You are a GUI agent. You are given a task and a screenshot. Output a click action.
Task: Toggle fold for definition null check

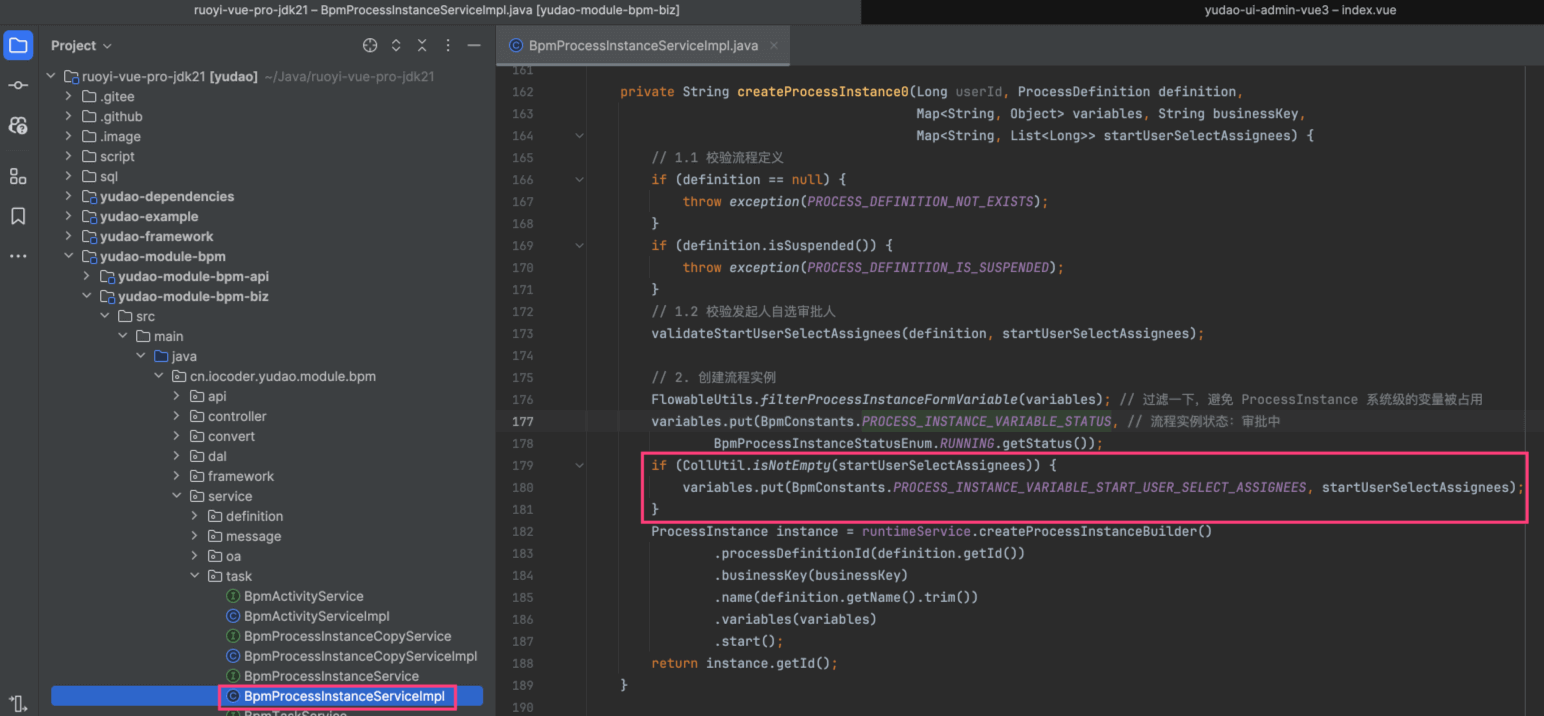[x=579, y=180]
